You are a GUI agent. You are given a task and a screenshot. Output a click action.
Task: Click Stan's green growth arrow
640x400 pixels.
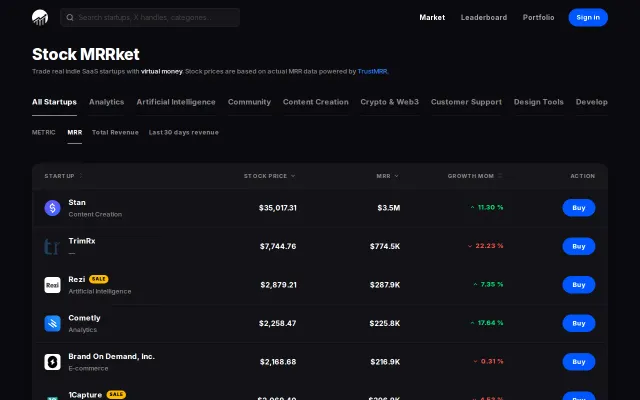tap(472, 207)
